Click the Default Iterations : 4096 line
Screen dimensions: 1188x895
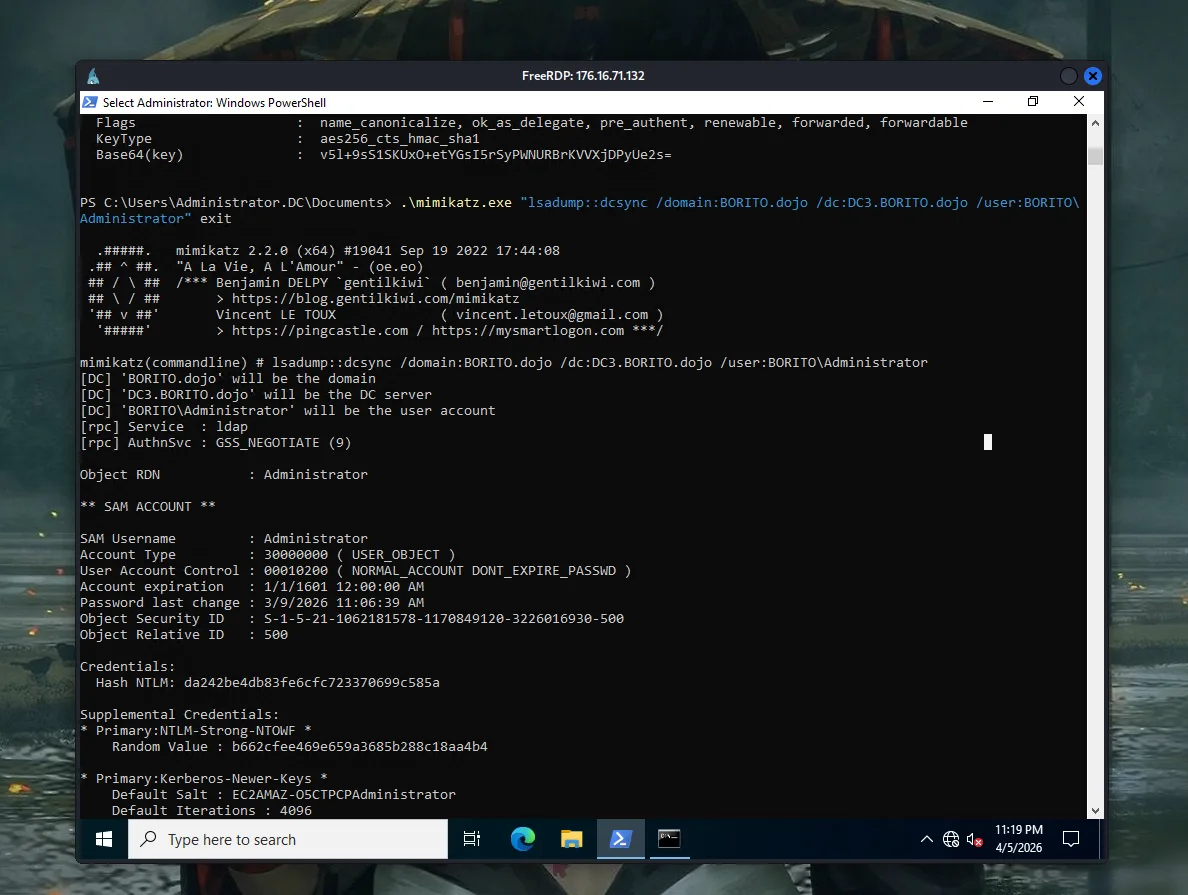[x=211, y=810]
